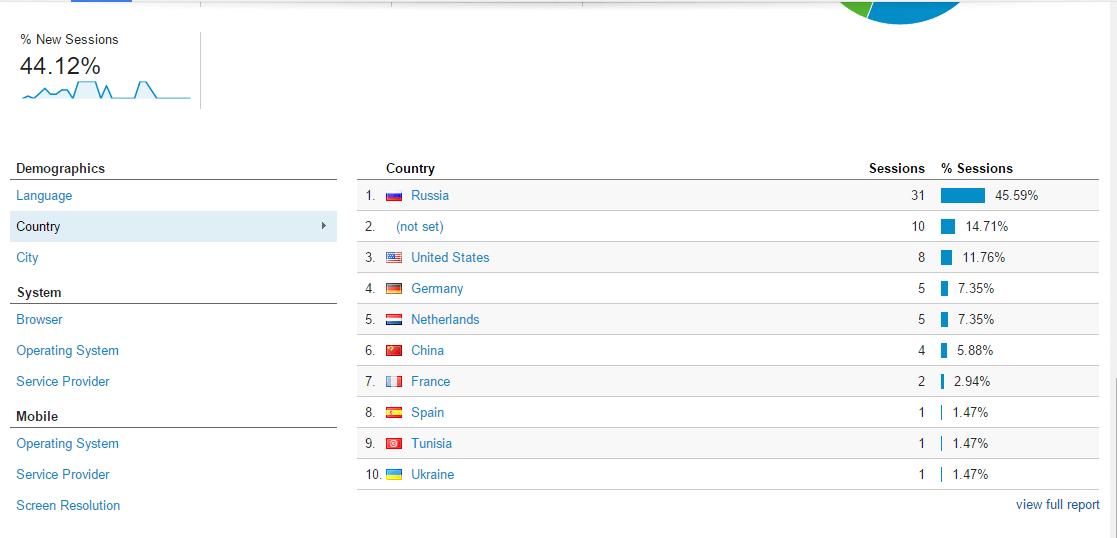Click the China 5.88% value

(974, 351)
